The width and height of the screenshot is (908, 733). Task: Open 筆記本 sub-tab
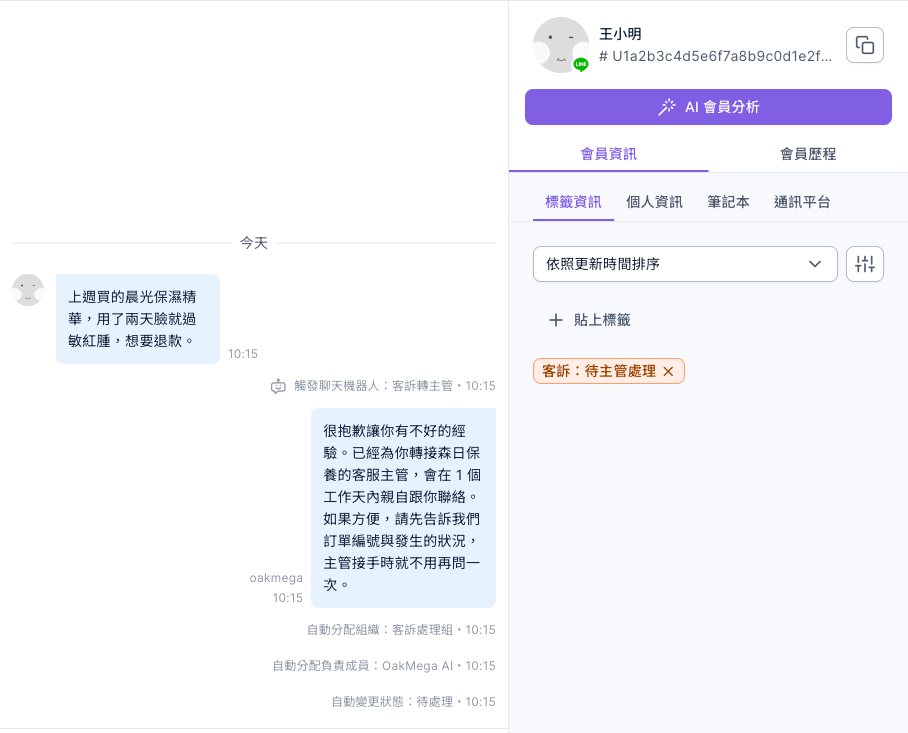(x=728, y=202)
